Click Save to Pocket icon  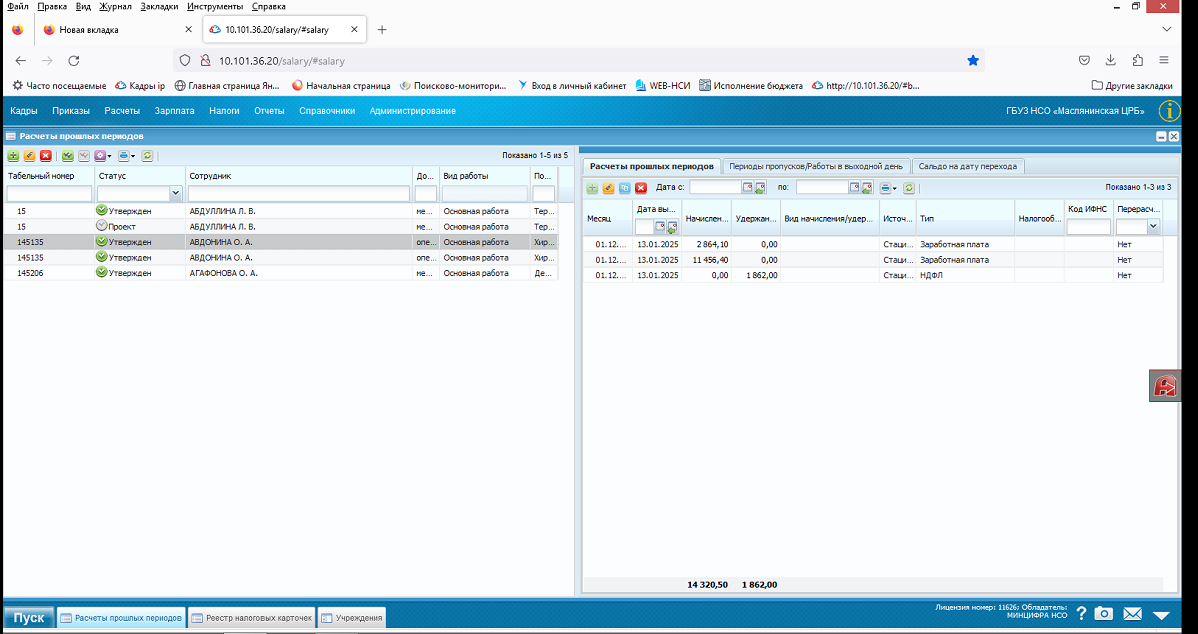[x=1084, y=60]
